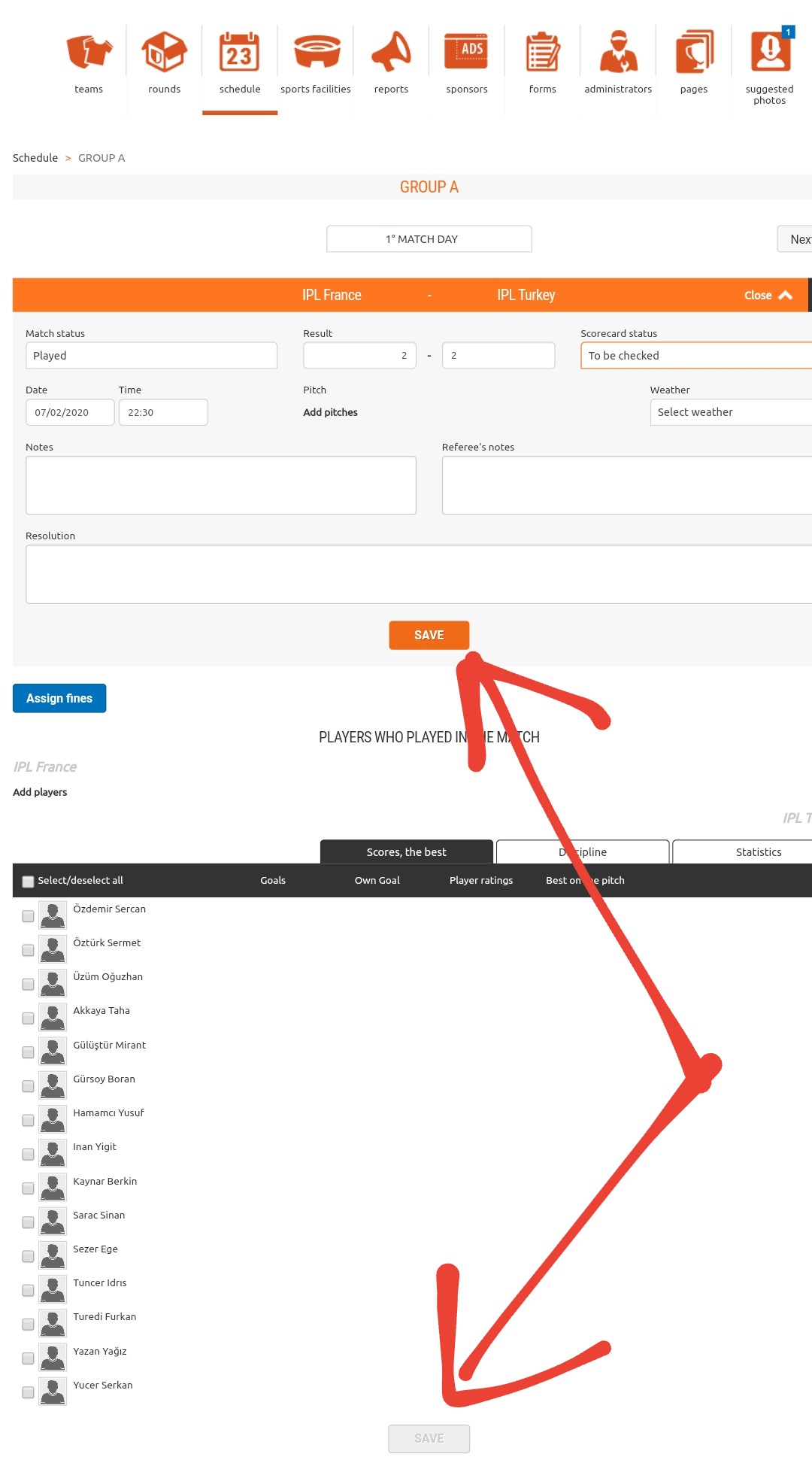Click the grey SAVE button below players

(429, 1438)
